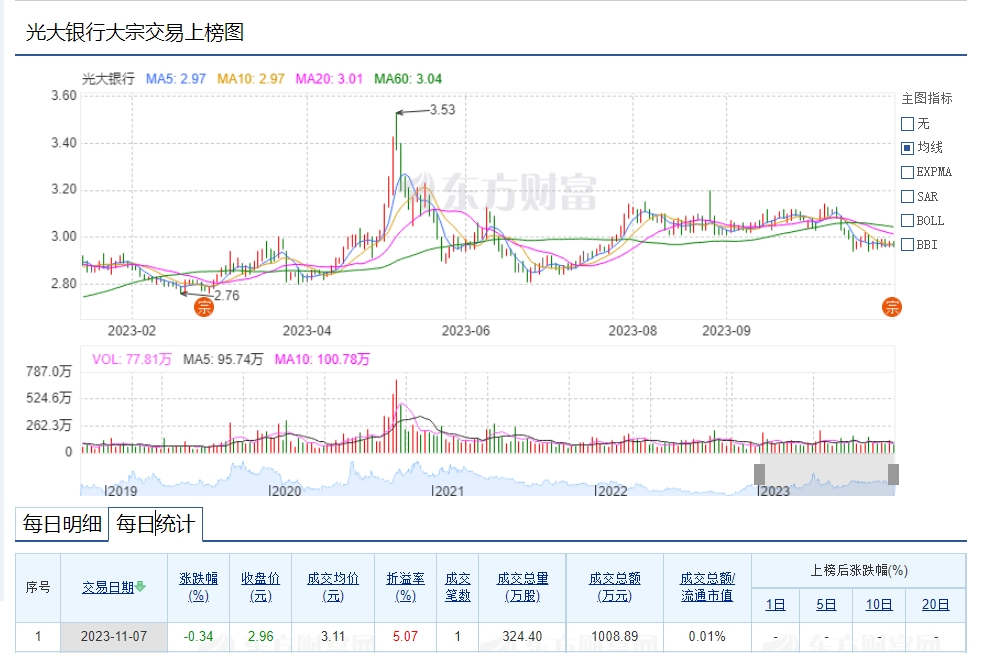Screen dimensions: 986x653
Task: Switch to the 每日明细 tab
Action: click(62, 524)
